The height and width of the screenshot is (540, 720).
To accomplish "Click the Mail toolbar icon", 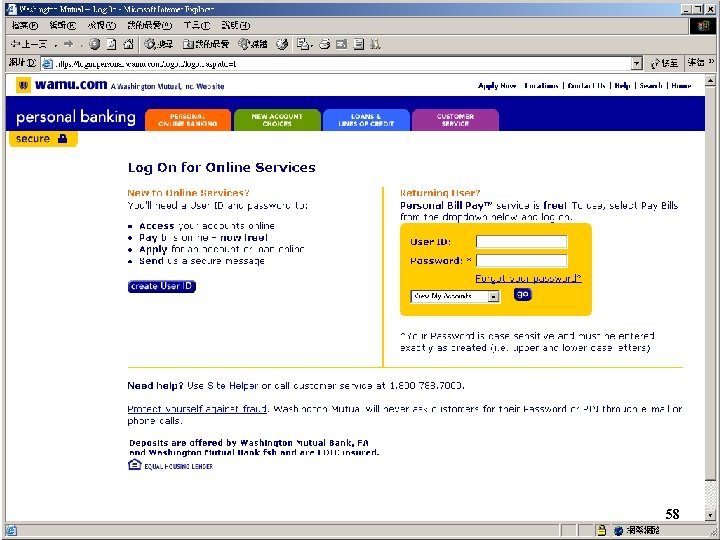I will click(303, 44).
